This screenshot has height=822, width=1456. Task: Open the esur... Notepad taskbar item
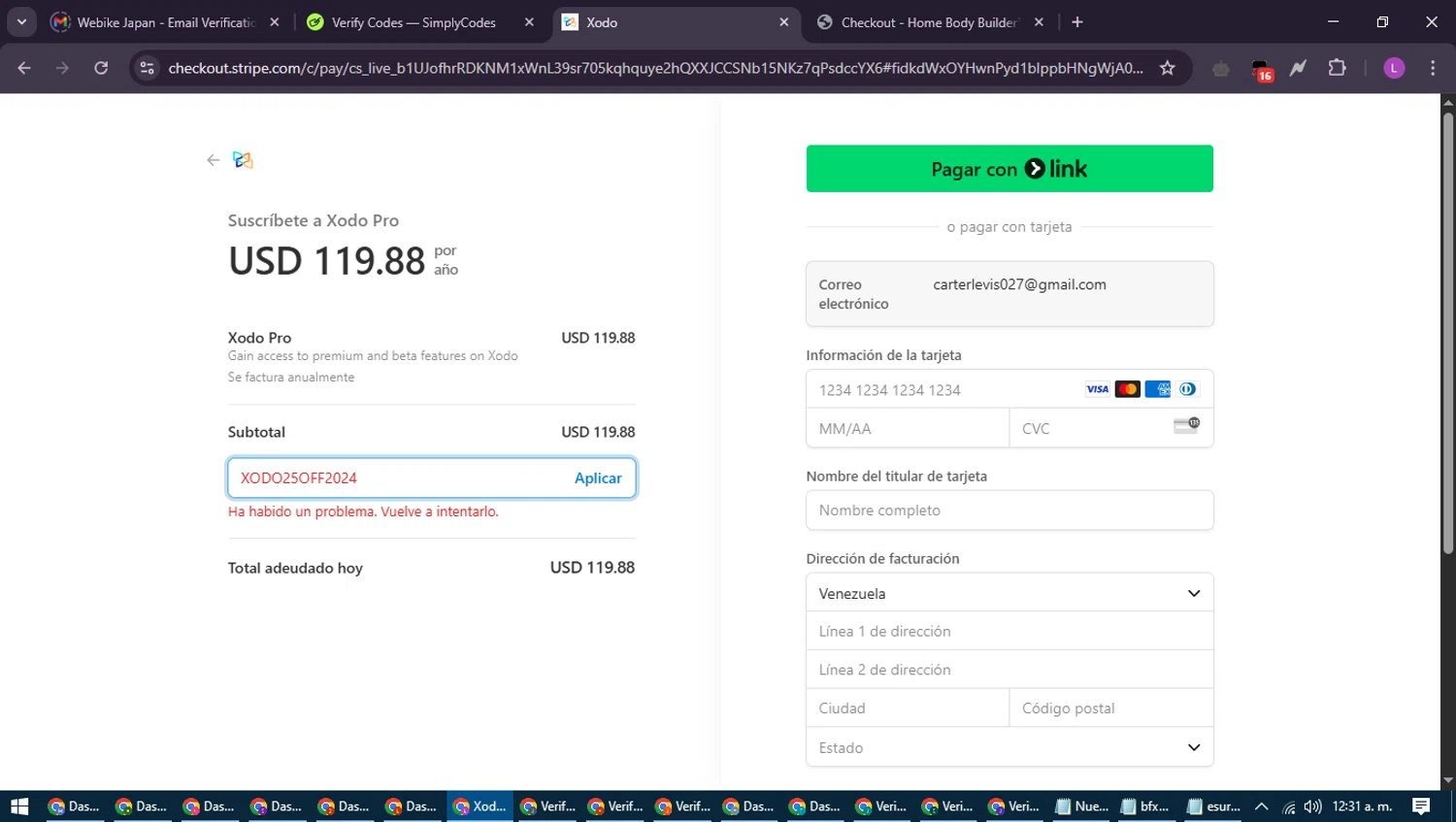tap(1213, 806)
